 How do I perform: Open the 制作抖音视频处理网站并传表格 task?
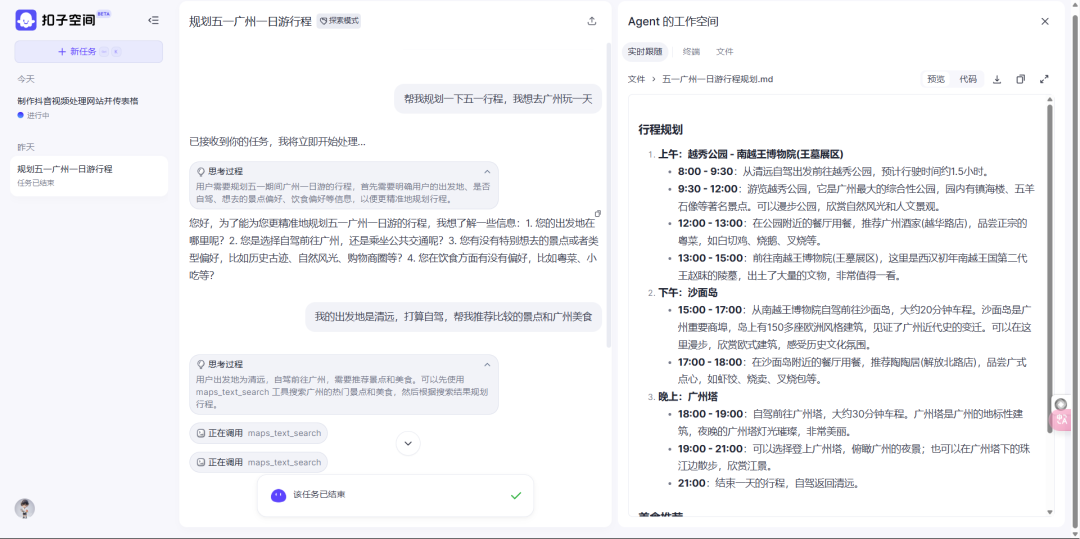(x=89, y=107)
